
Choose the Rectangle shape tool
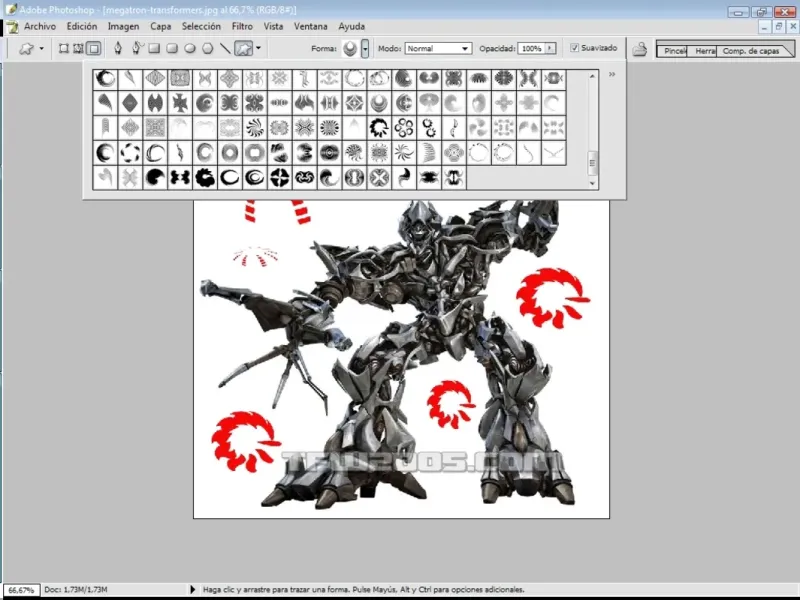click(x=155, y=48)
